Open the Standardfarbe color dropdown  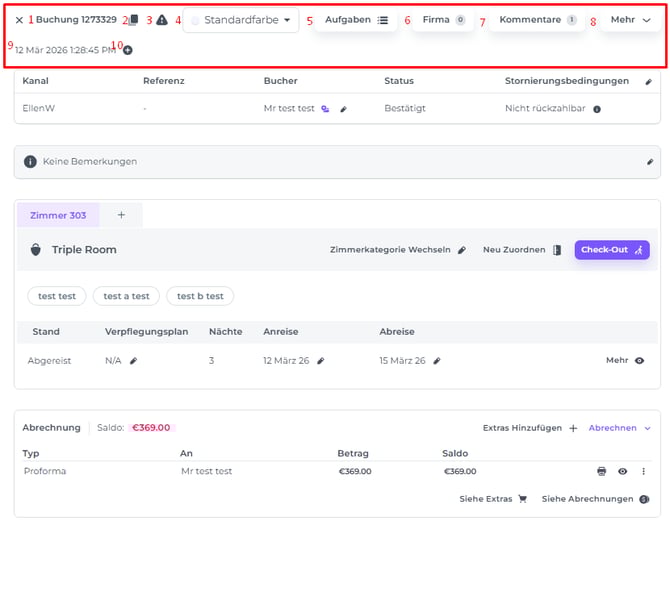point(241,20)
